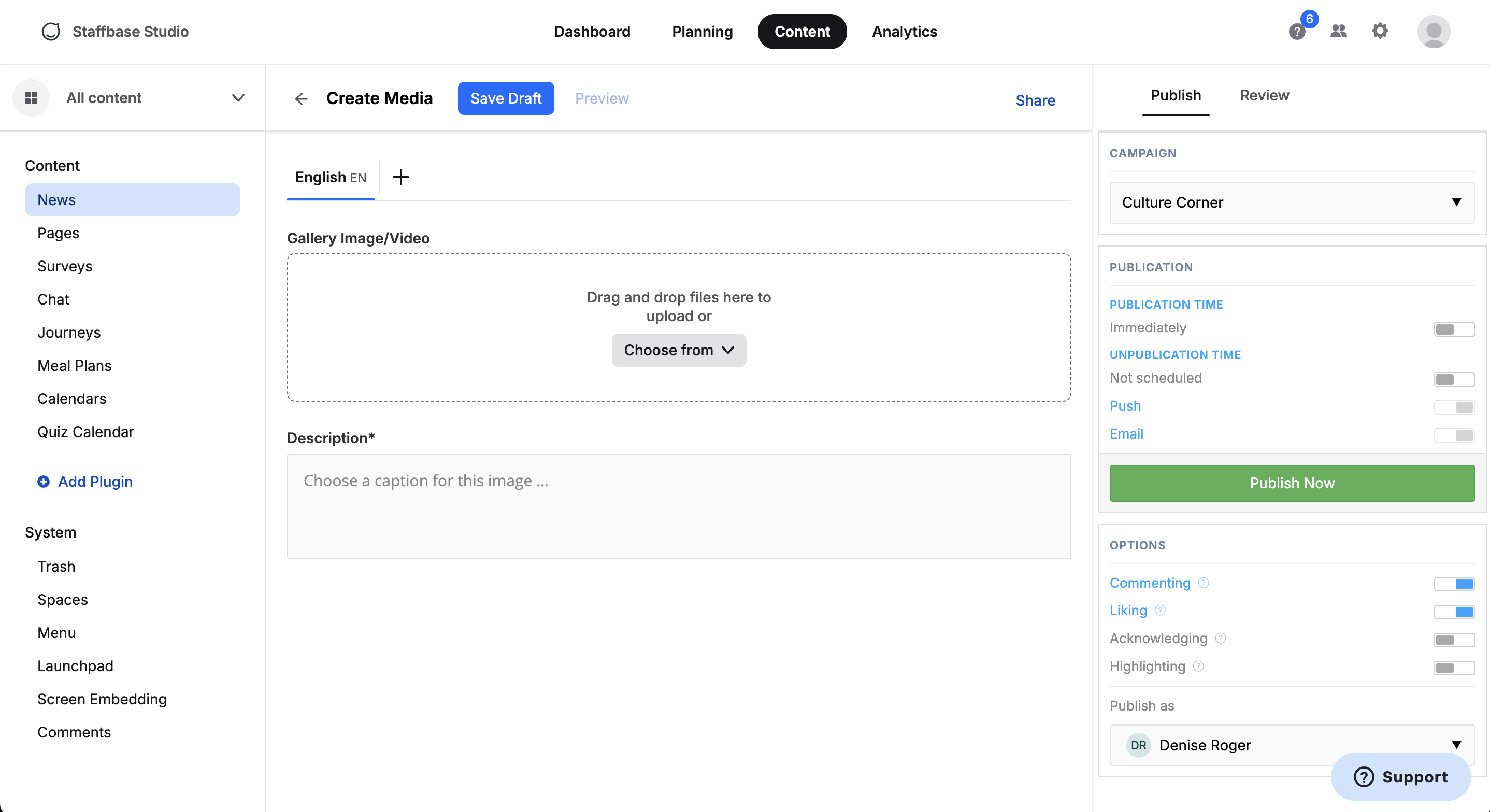
Task: Open the Denise Roger Publish as dropdown
Action: tap(1292, 745)
